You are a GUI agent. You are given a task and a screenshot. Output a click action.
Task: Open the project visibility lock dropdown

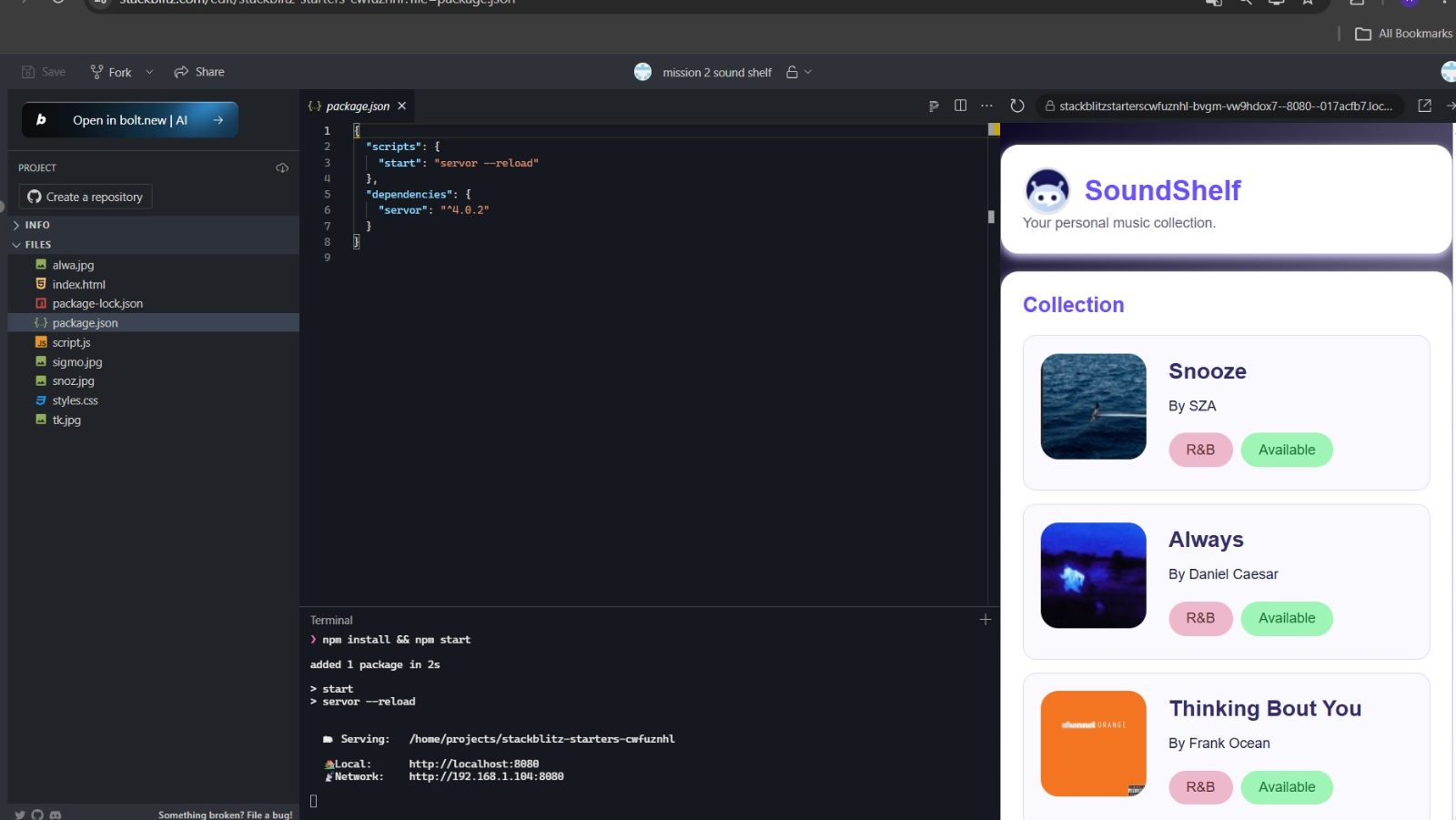coord(798,72)
